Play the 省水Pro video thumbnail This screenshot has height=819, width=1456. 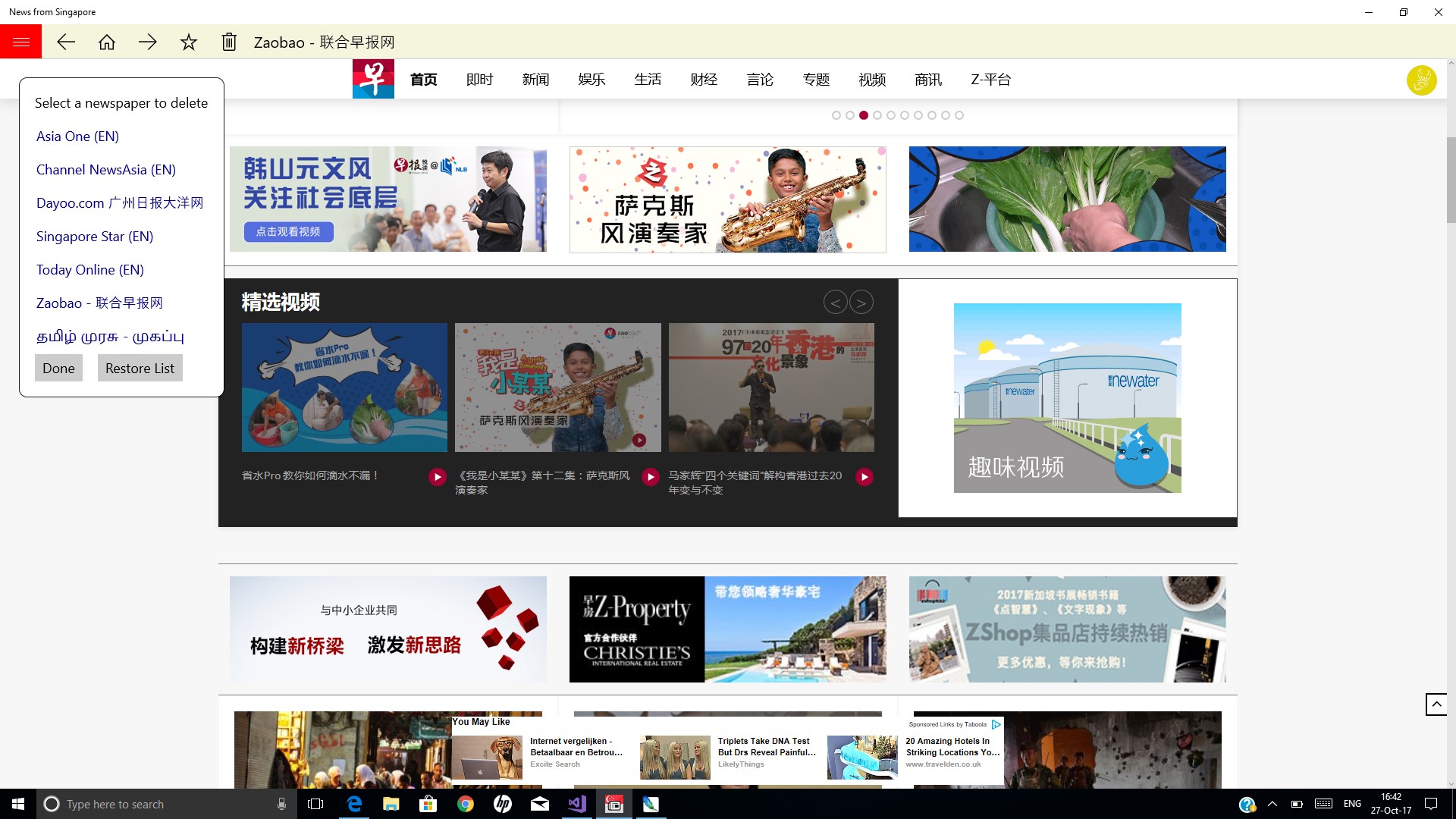point(344,388)
